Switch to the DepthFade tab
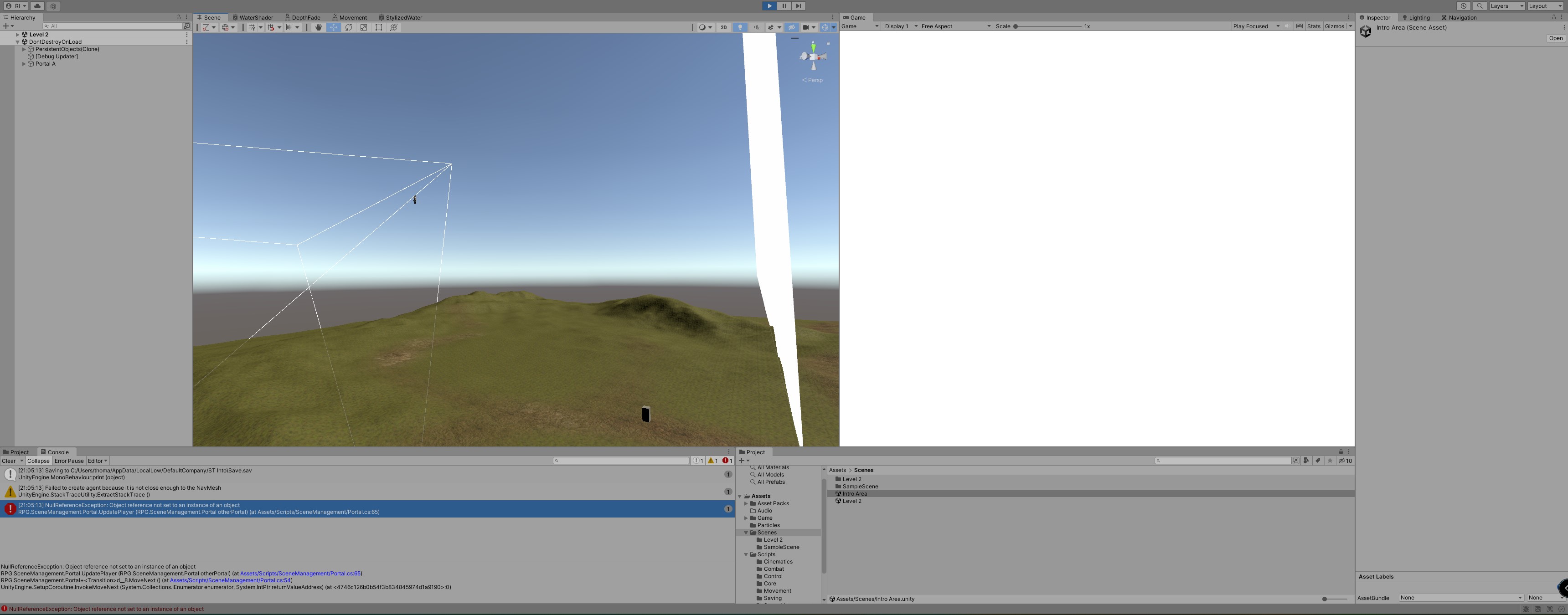This screenshot has height=615, width=1568. [303, 18]
